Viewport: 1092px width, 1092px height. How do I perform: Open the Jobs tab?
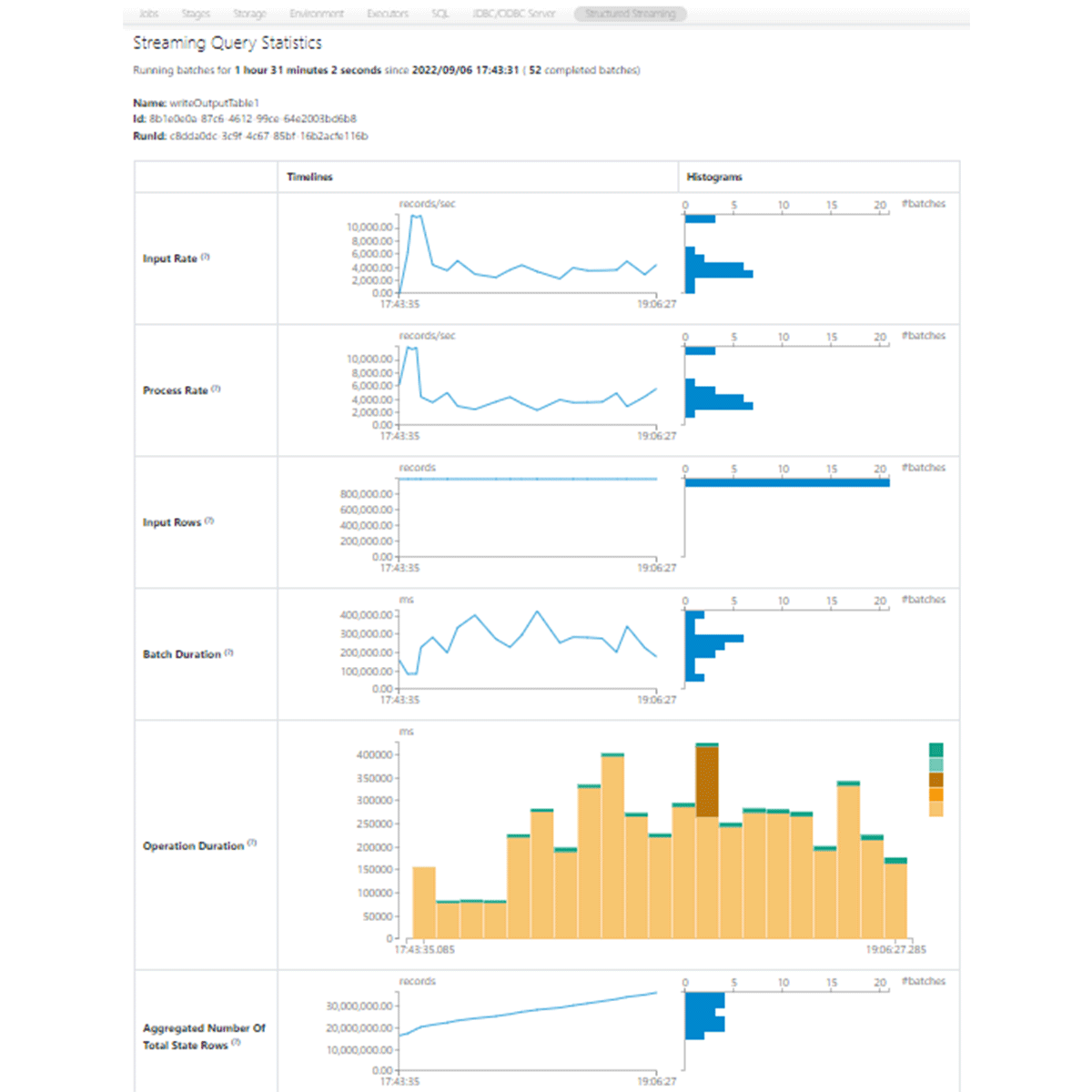(x=148, y=14)
